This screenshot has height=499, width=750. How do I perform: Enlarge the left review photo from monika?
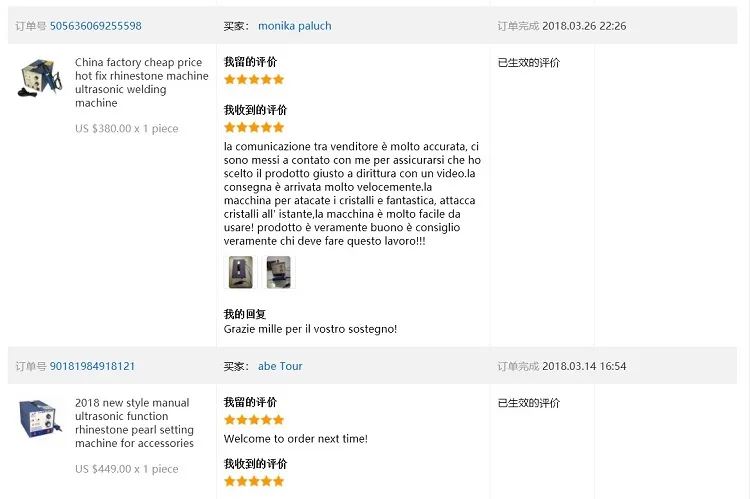tap(240, 272)
